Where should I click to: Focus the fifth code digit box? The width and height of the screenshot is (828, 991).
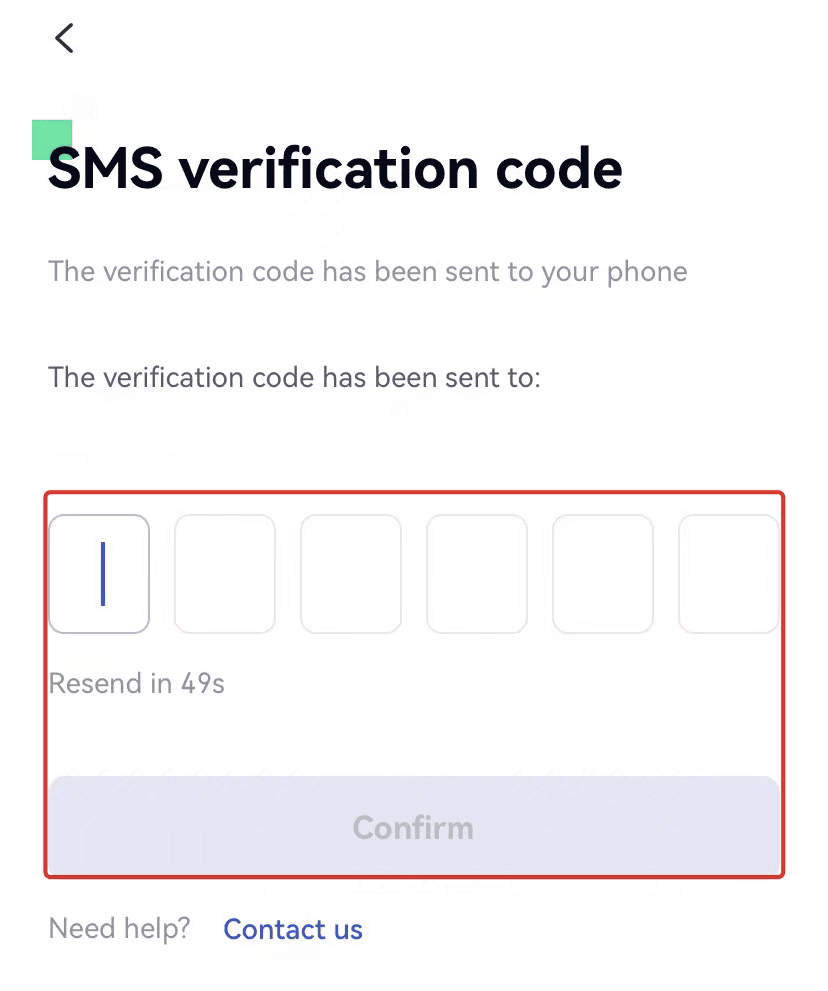[x=603, y=574]
